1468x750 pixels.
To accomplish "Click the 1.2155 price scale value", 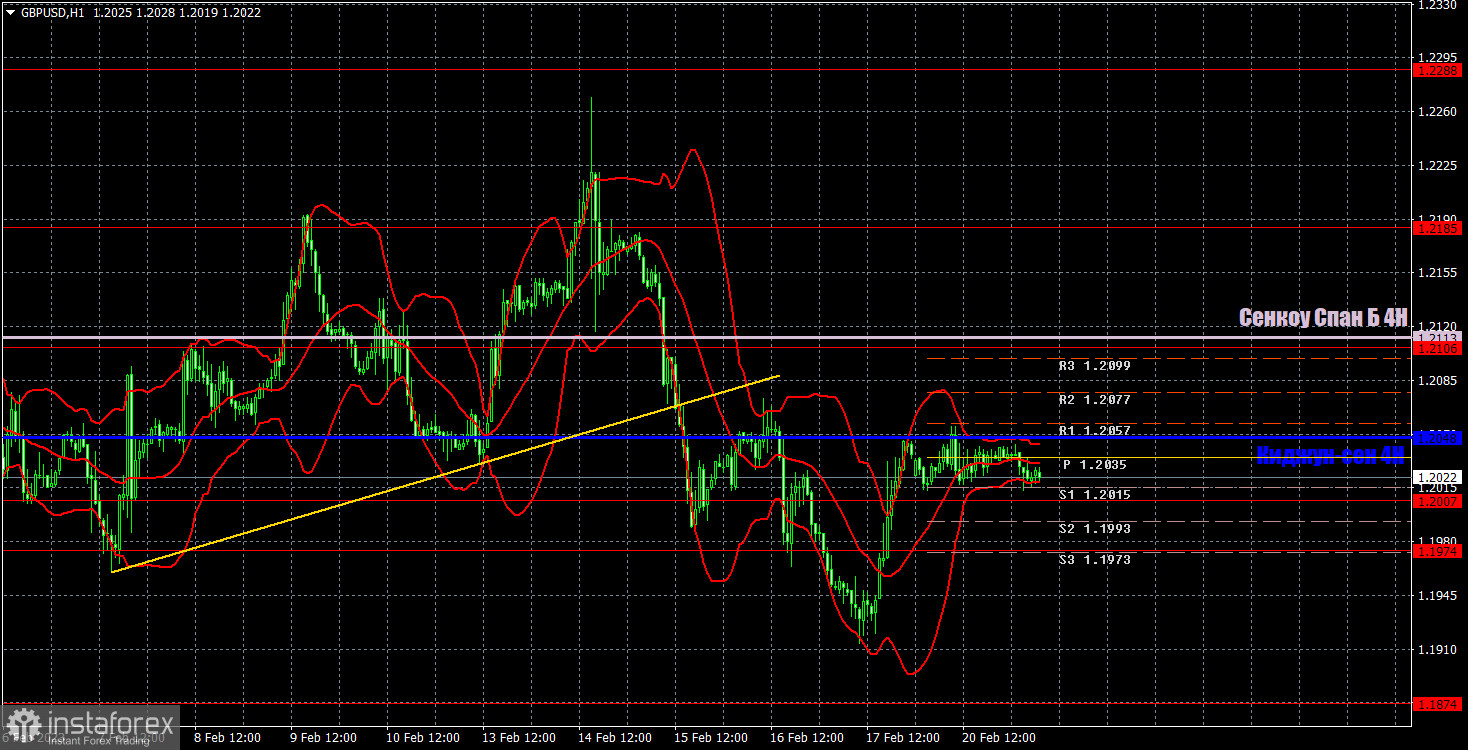I will click(x=1438, y=273).
